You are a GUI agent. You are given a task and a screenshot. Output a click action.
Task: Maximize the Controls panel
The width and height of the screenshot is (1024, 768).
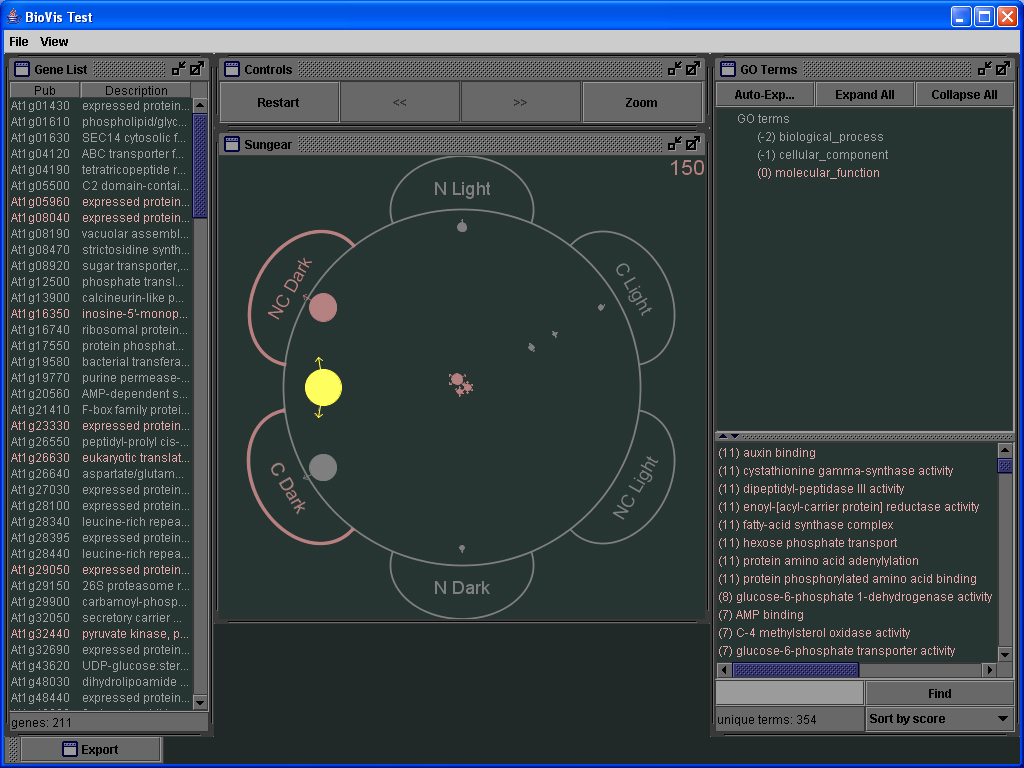(x=693, y=69)
